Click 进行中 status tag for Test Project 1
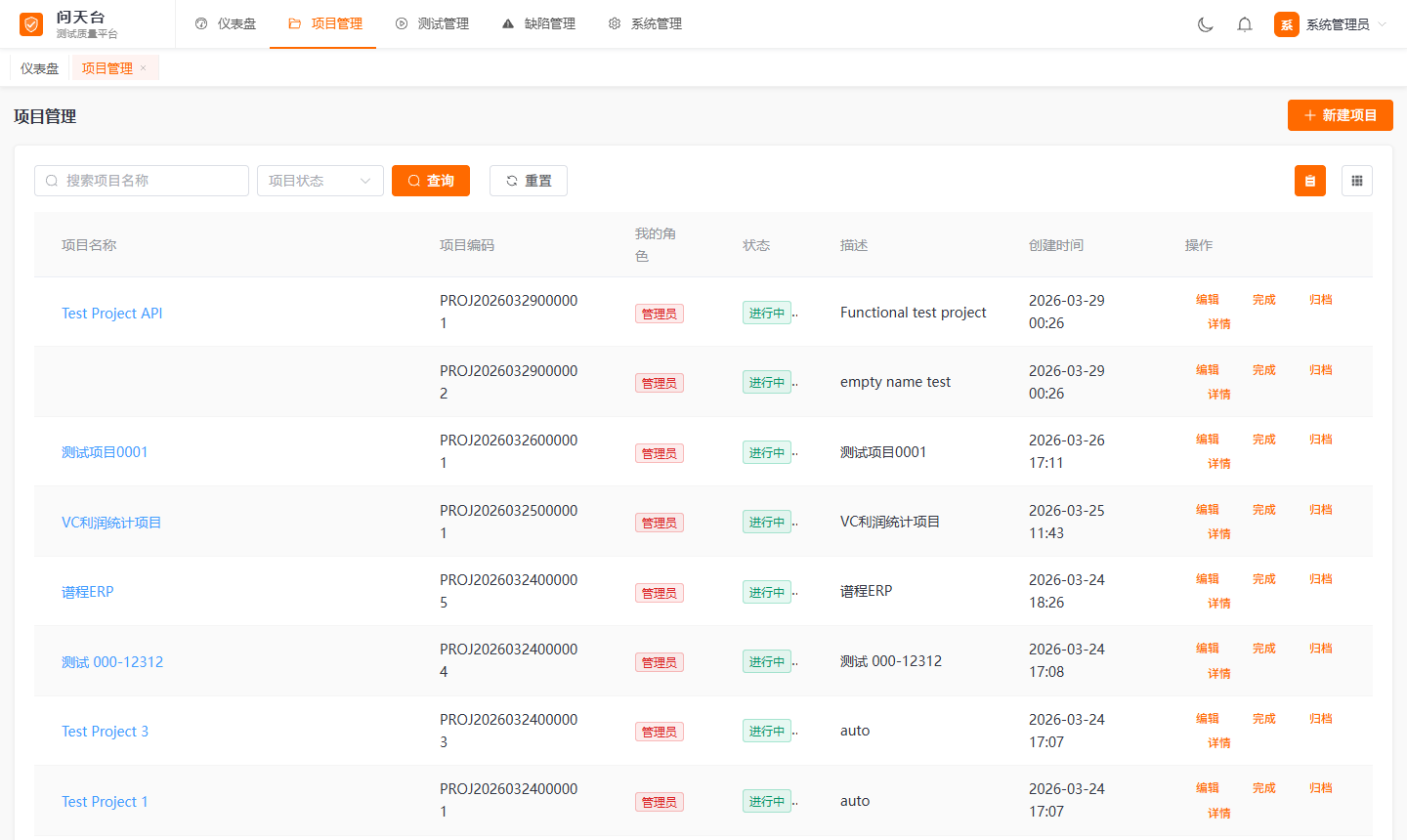The height and width of the screenshot is (840, 1407). pyautogui.click(x=767, y=802)
